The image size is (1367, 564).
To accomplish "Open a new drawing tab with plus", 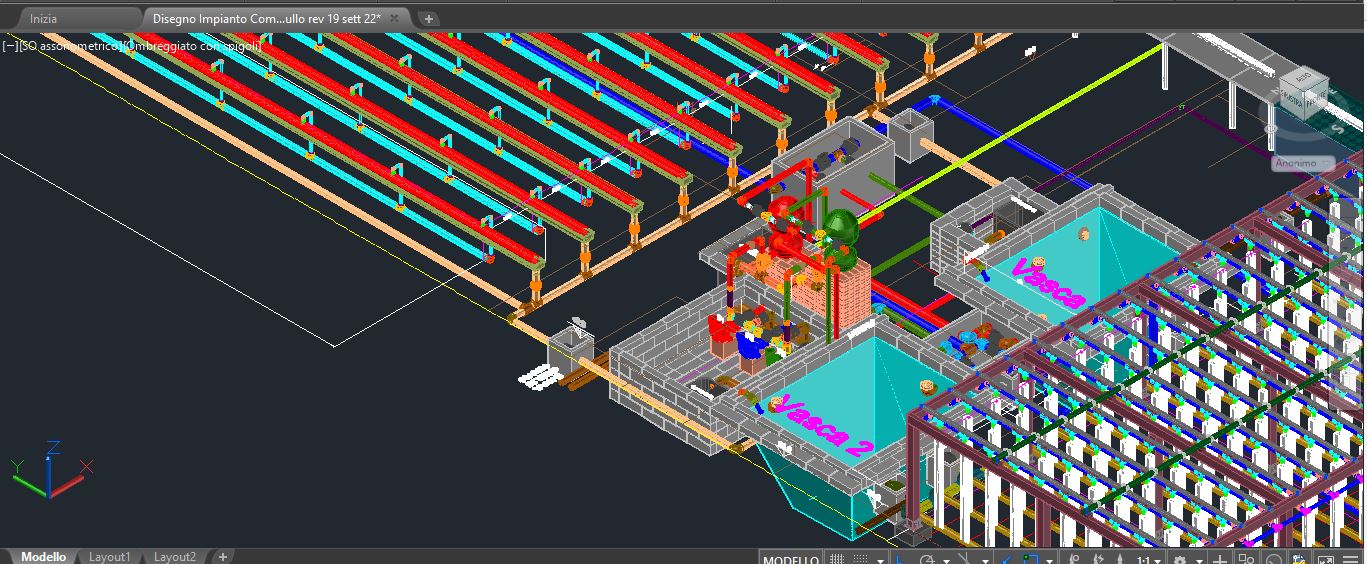I will click(x=428, y=18).
